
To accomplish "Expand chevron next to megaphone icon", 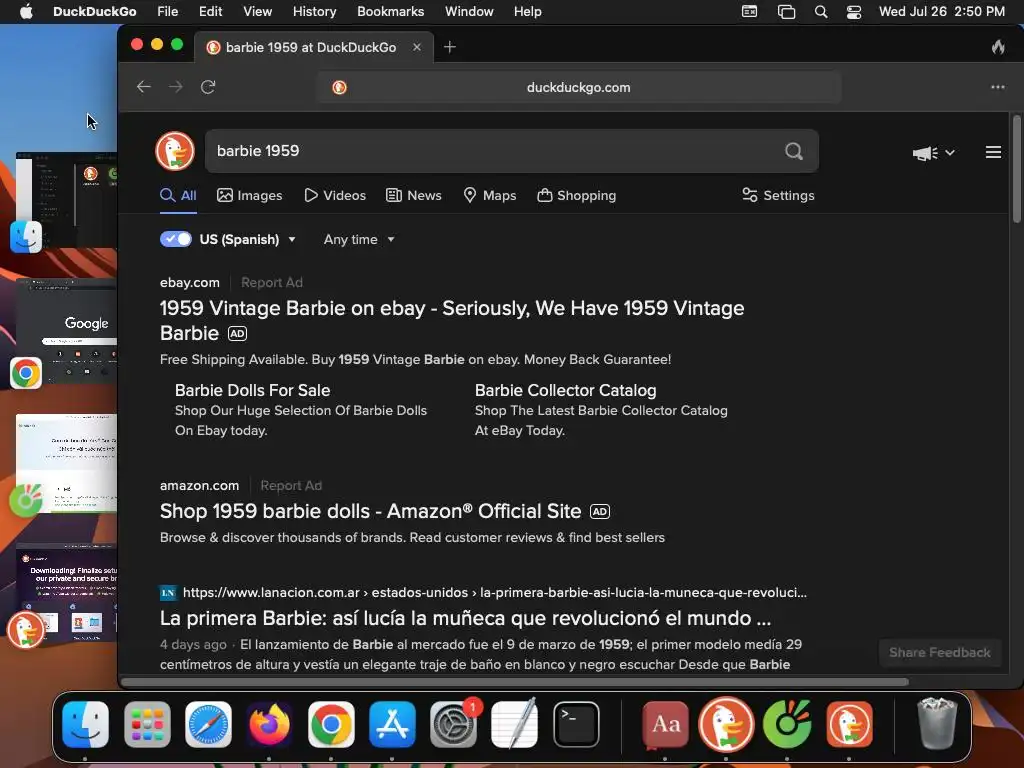I will [950, 153].
